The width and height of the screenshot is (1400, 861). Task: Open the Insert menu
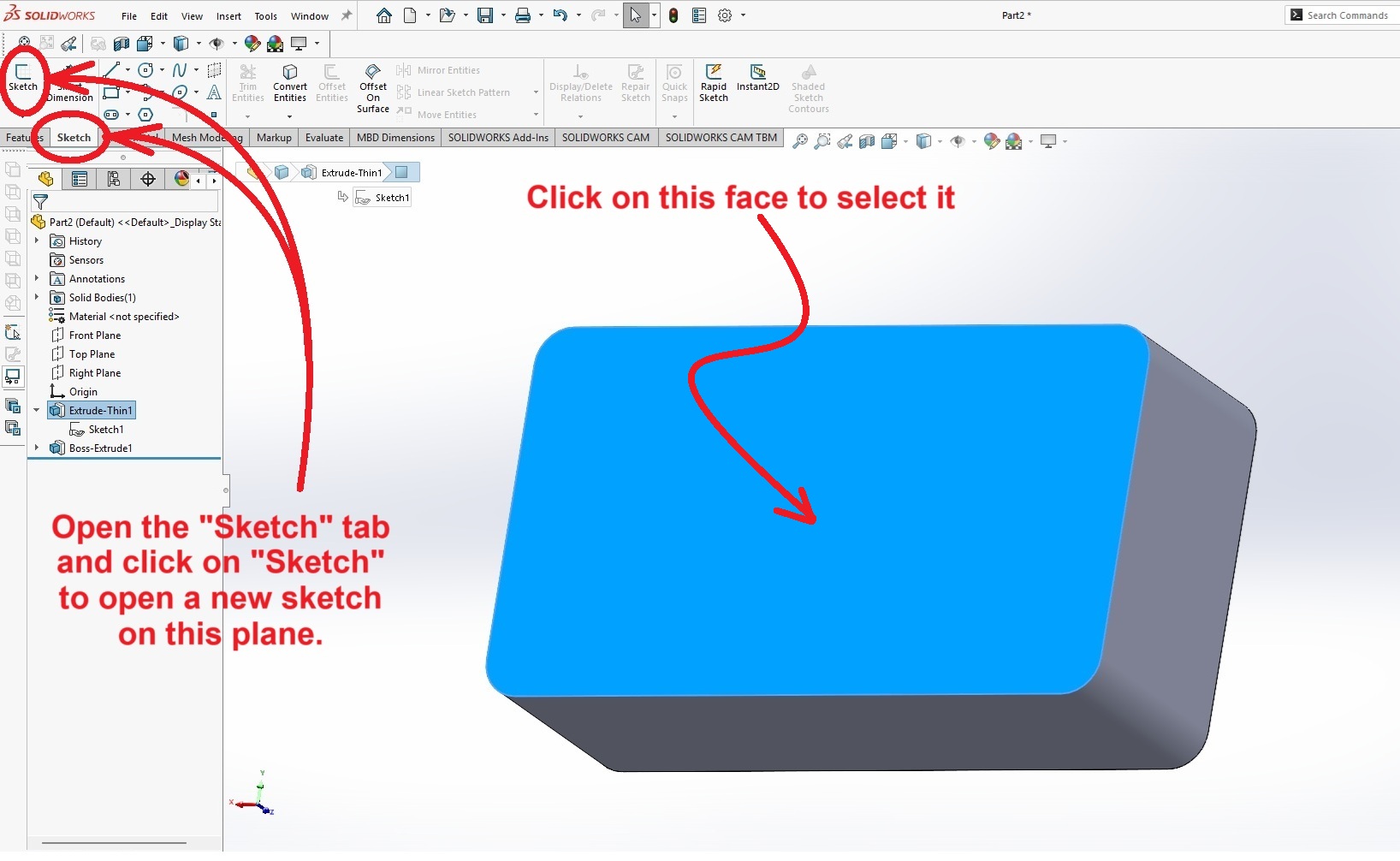coord(228,16)
